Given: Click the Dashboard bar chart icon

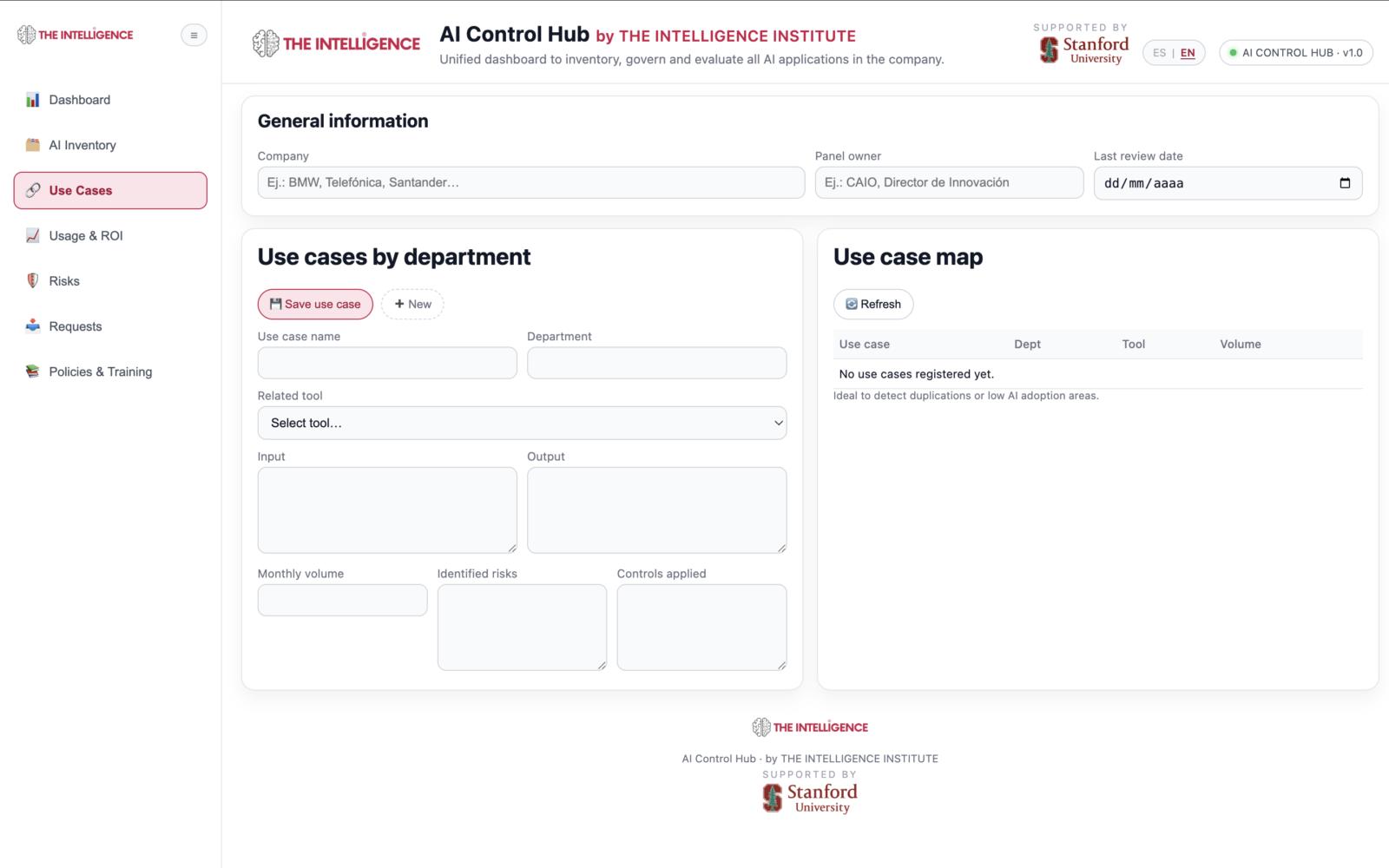Looking at the screenshot, I should [x=33, y=100].
